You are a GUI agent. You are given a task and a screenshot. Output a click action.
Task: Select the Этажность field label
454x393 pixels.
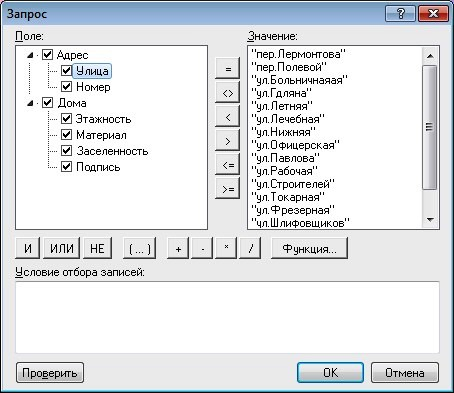pyautogui.click(x=103, y=119)
